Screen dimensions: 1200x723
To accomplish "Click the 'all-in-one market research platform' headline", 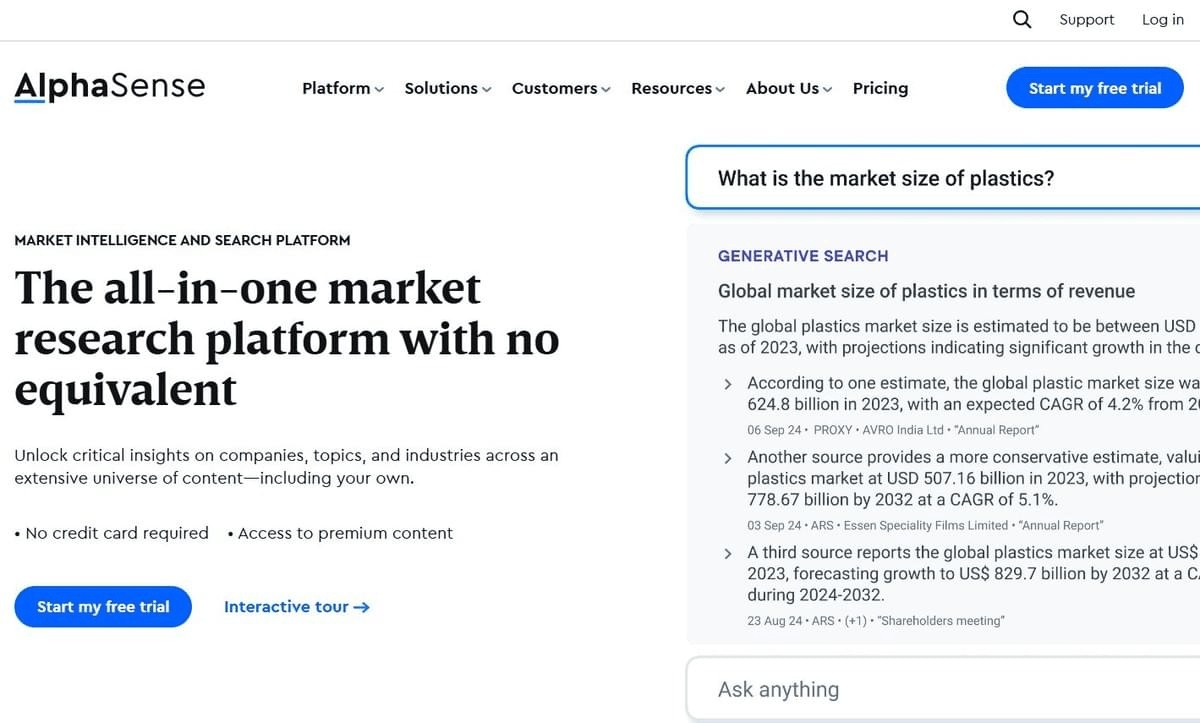I will [x=286, y=338].
